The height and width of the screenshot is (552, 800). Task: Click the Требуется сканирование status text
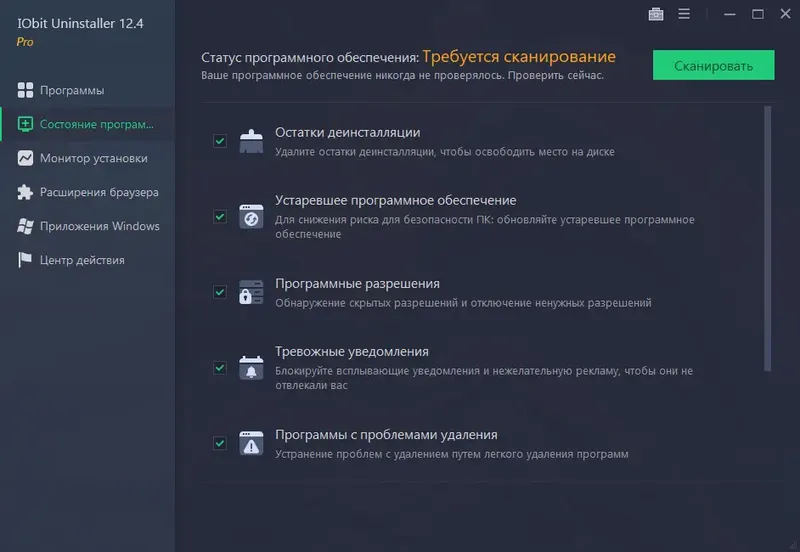pos(519,56)
